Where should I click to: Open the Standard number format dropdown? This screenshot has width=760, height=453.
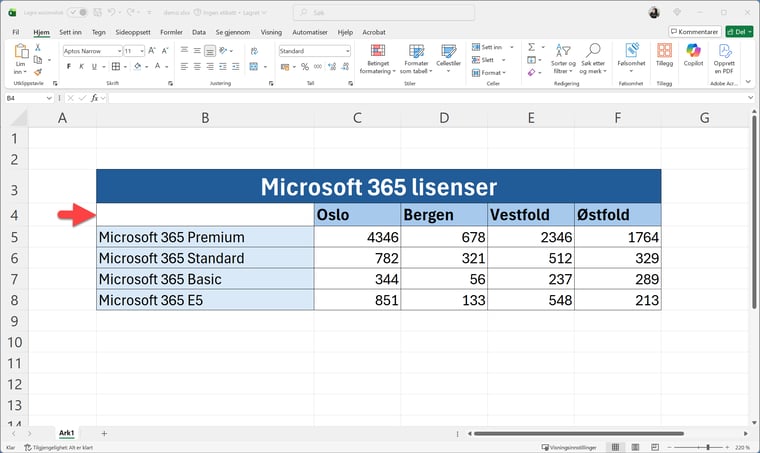point(348,51)
